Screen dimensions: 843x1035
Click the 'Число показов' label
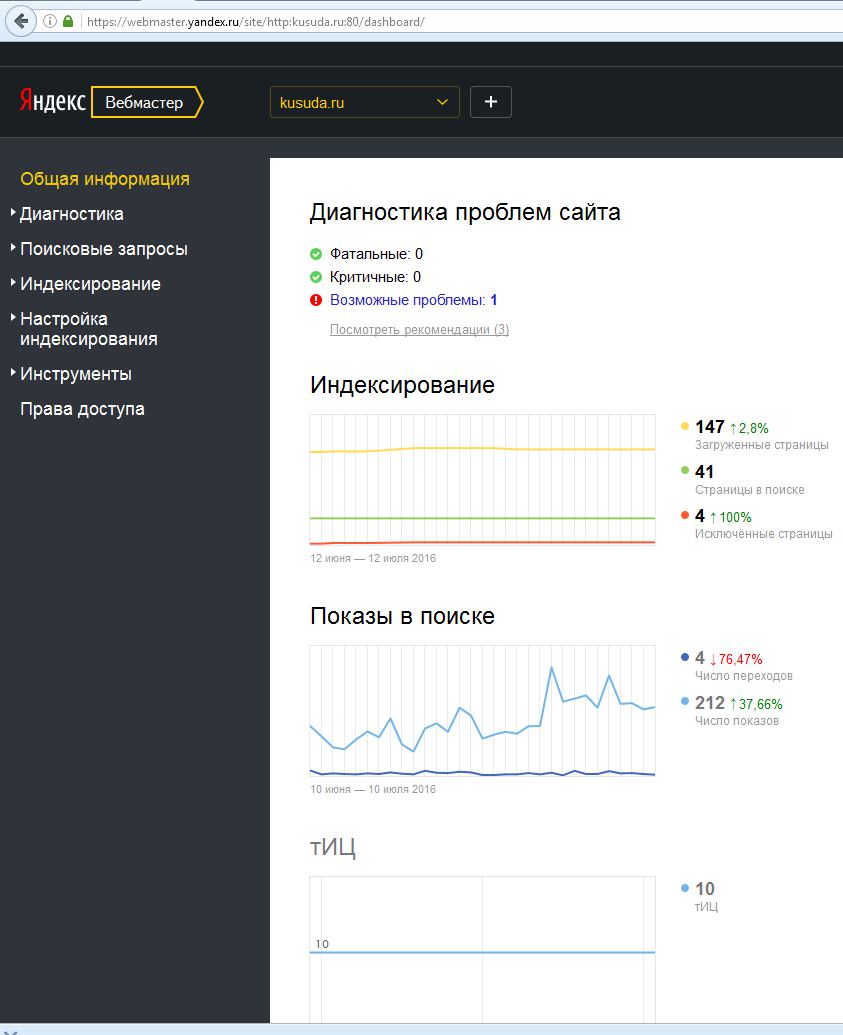click(737, 721)
